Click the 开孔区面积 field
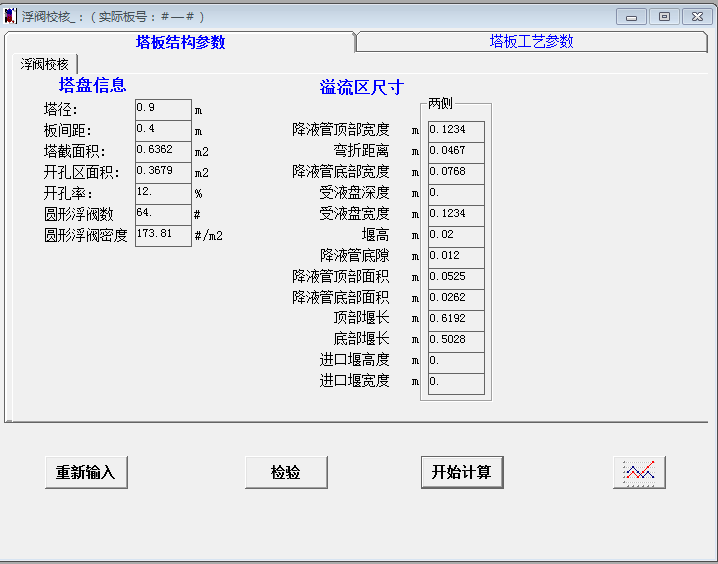 [163, 173]
